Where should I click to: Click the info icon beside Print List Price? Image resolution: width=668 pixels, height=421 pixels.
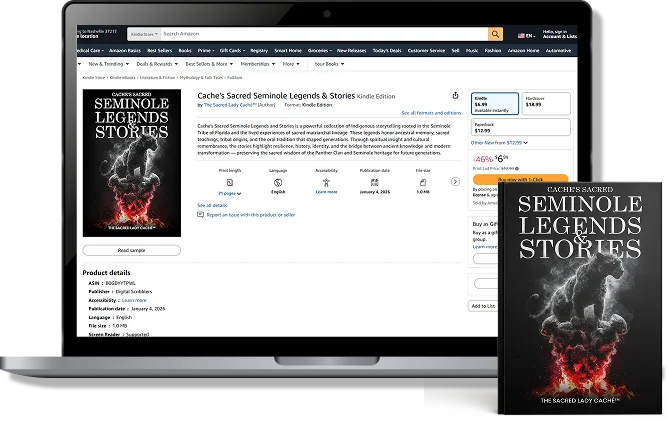517,169
